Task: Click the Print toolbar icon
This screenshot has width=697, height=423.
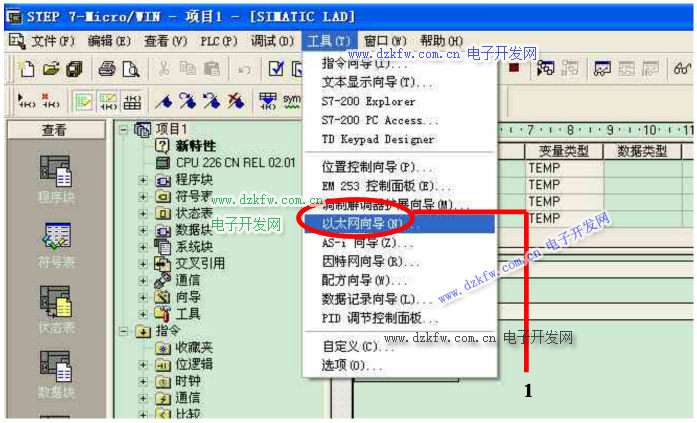Action: (107, 68)
